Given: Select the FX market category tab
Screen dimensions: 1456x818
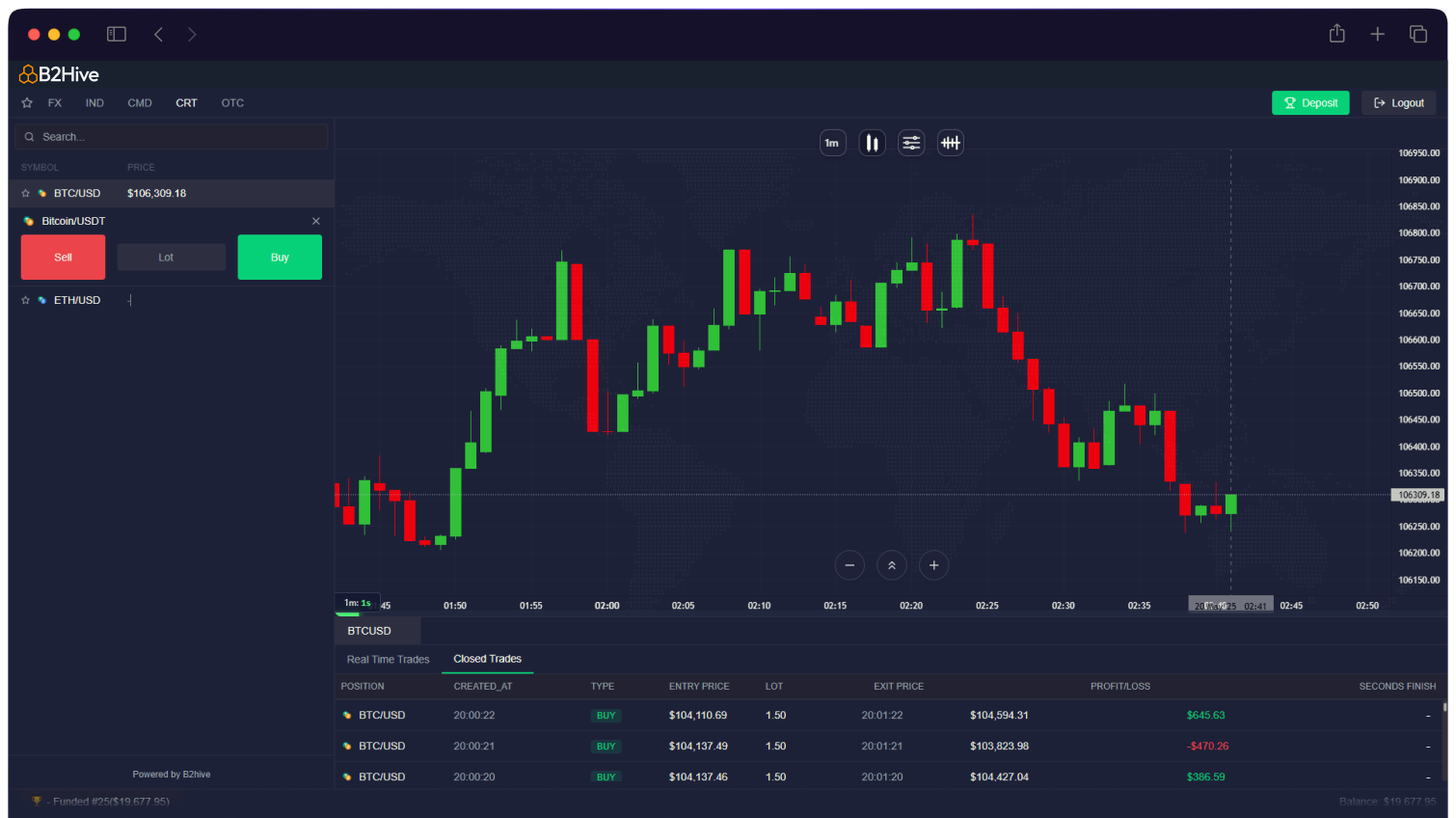Looking at the screenshot, I should pos(55,103).
